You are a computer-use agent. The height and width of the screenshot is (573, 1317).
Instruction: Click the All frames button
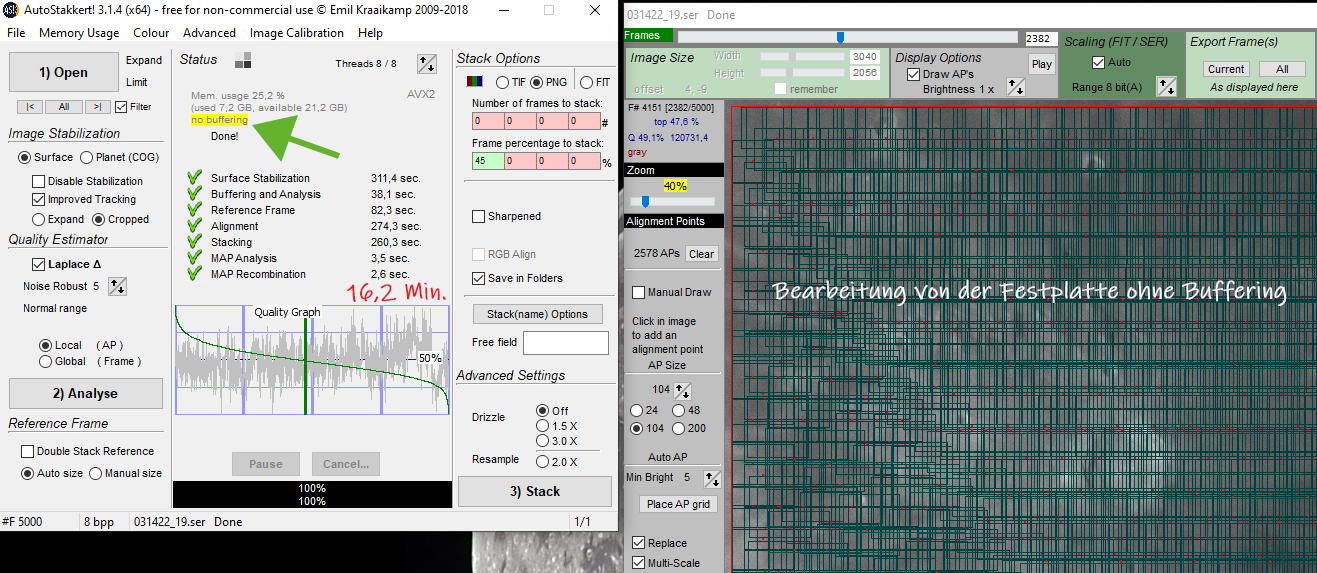coord(63,106)
